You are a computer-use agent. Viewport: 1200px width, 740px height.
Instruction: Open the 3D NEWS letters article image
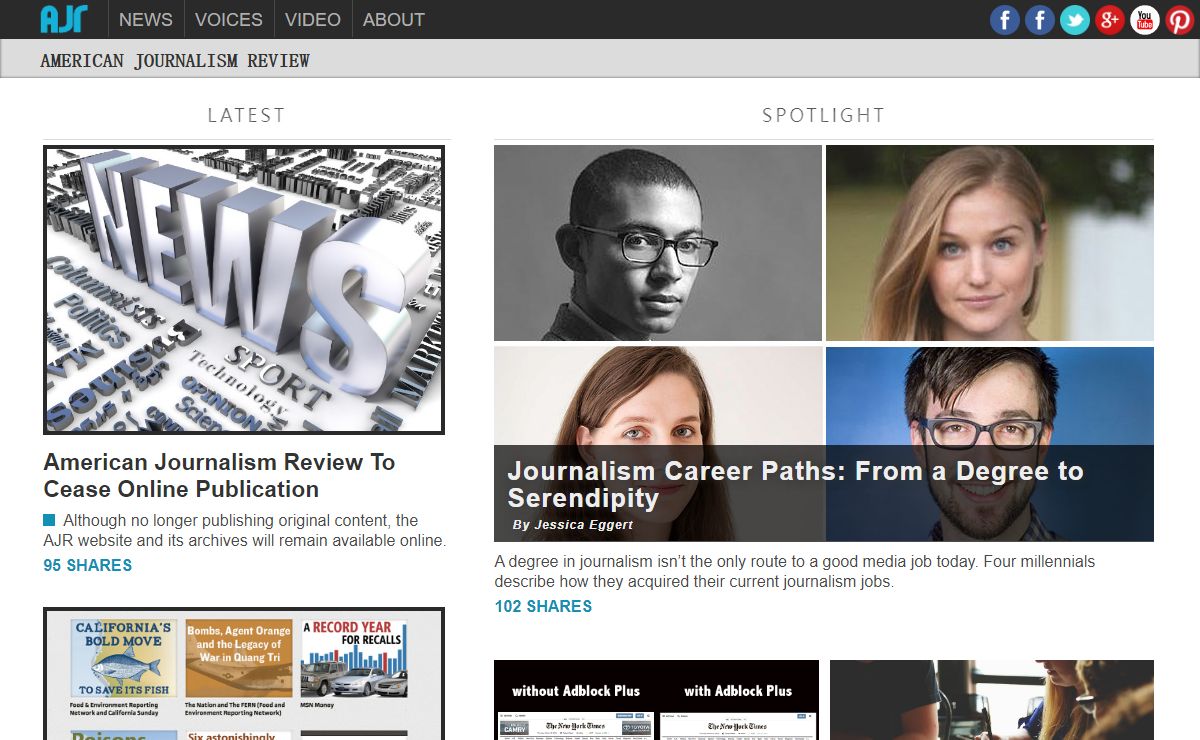point(244,290)
